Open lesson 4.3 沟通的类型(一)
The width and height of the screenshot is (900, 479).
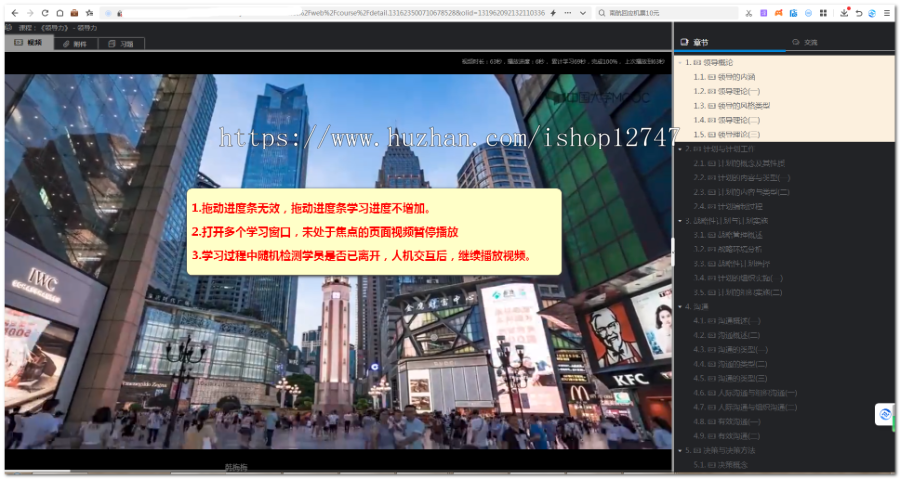pyautogui.click(x=730, y=350)
